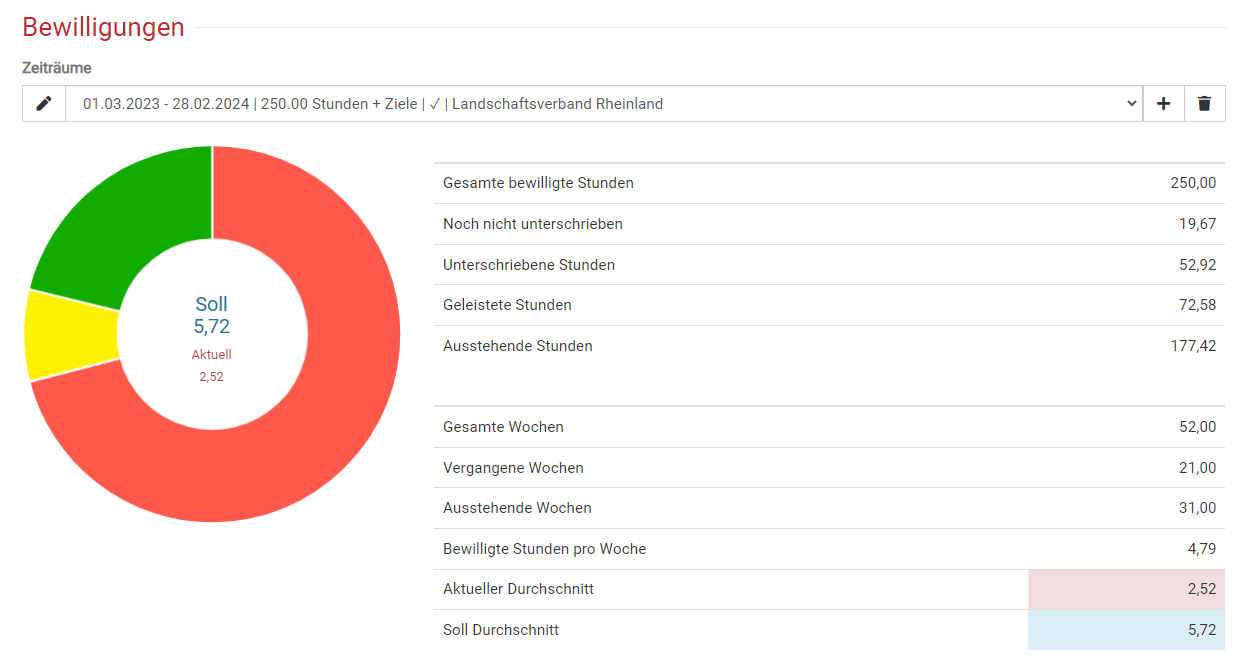Select the Ausstehende Stunden value 177,42

click(x=1197, y=346)
